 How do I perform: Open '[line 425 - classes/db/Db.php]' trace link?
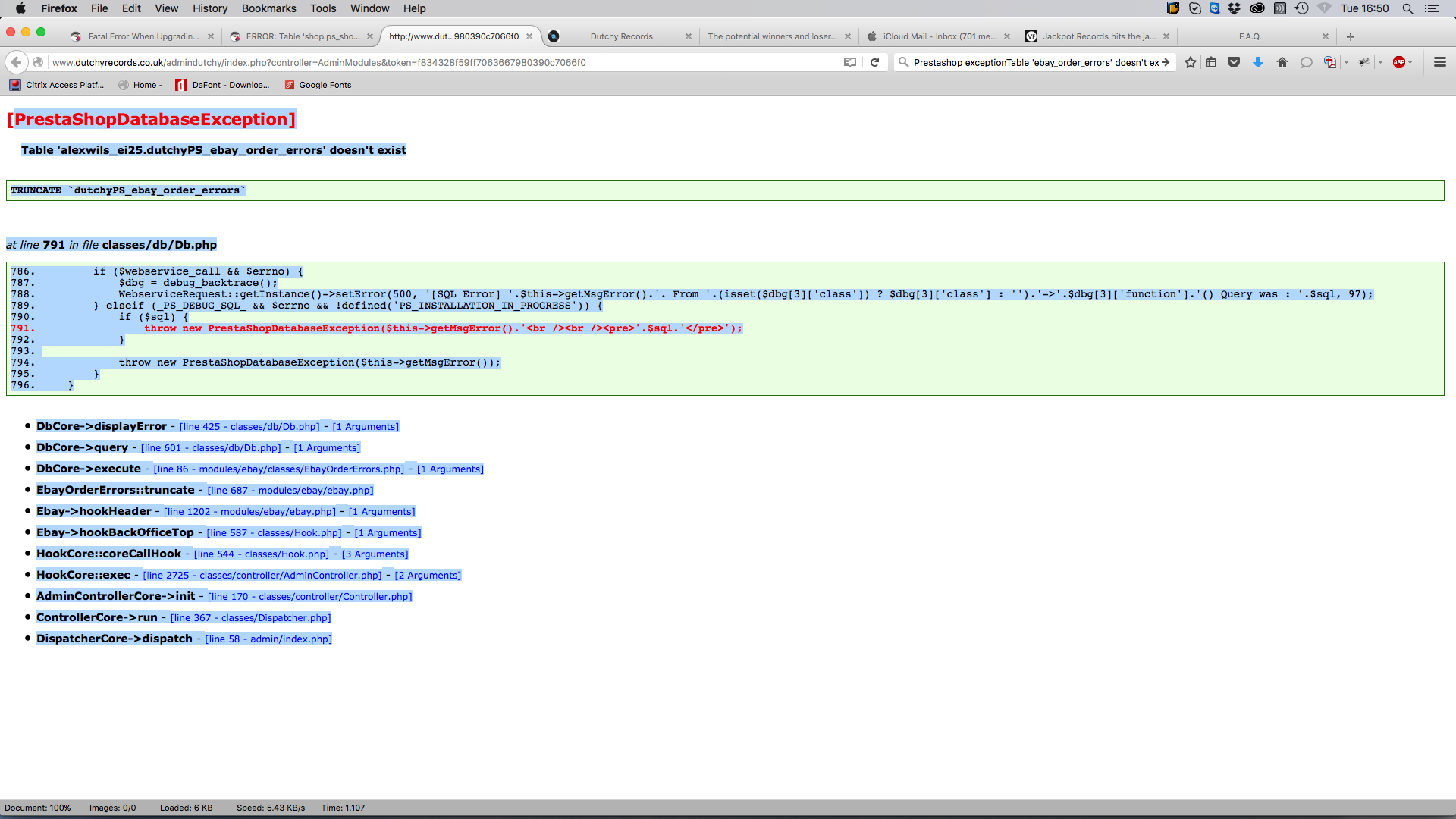click(249, 427)
